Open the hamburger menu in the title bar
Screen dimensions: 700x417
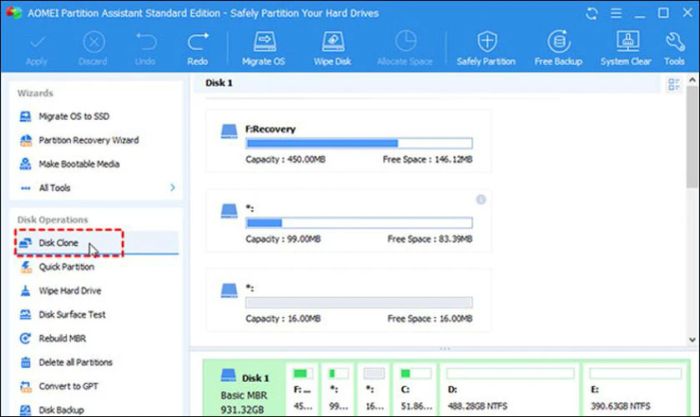point(616,13)
